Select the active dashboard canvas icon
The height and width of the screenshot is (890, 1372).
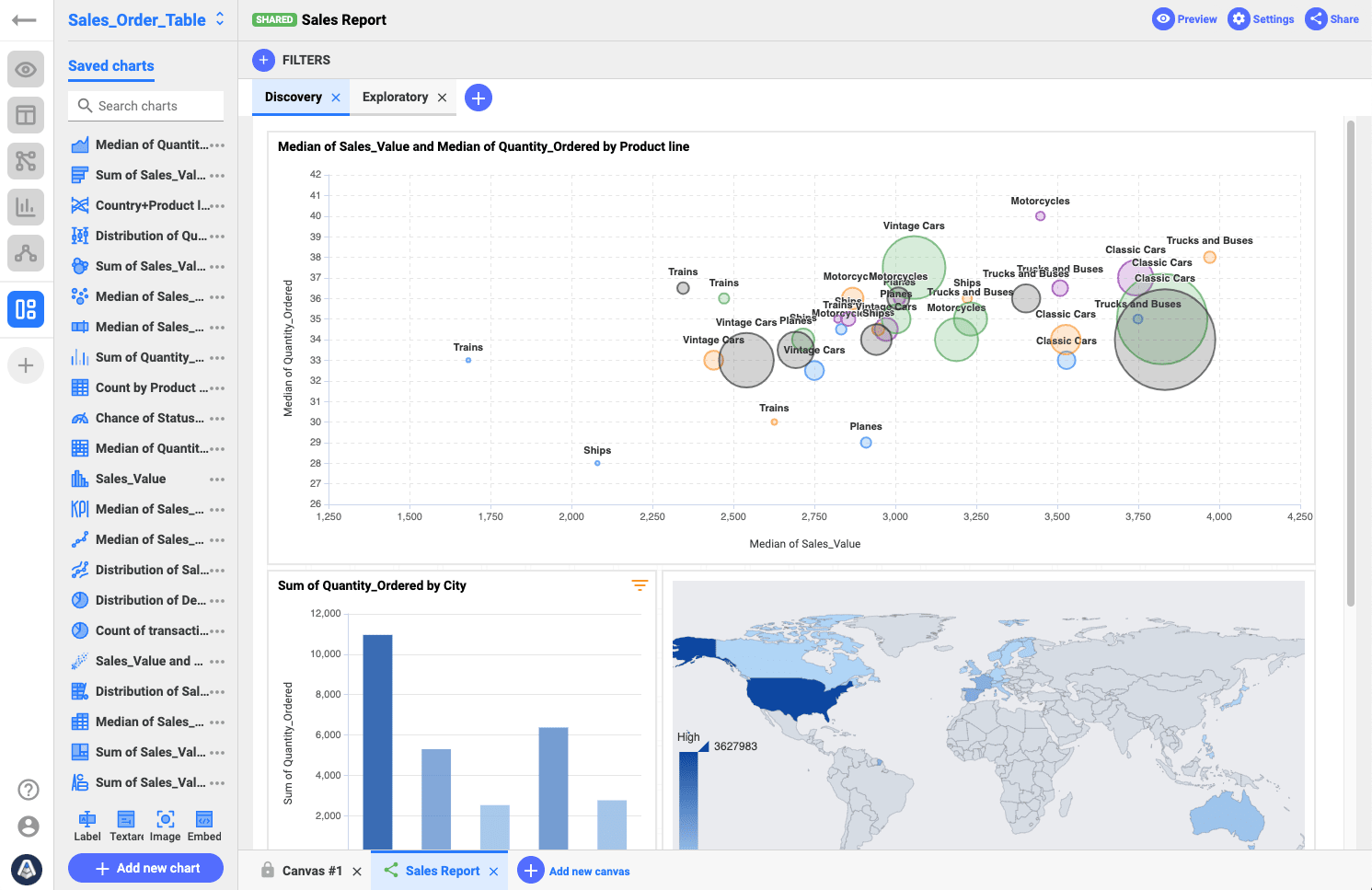point(26,308)
